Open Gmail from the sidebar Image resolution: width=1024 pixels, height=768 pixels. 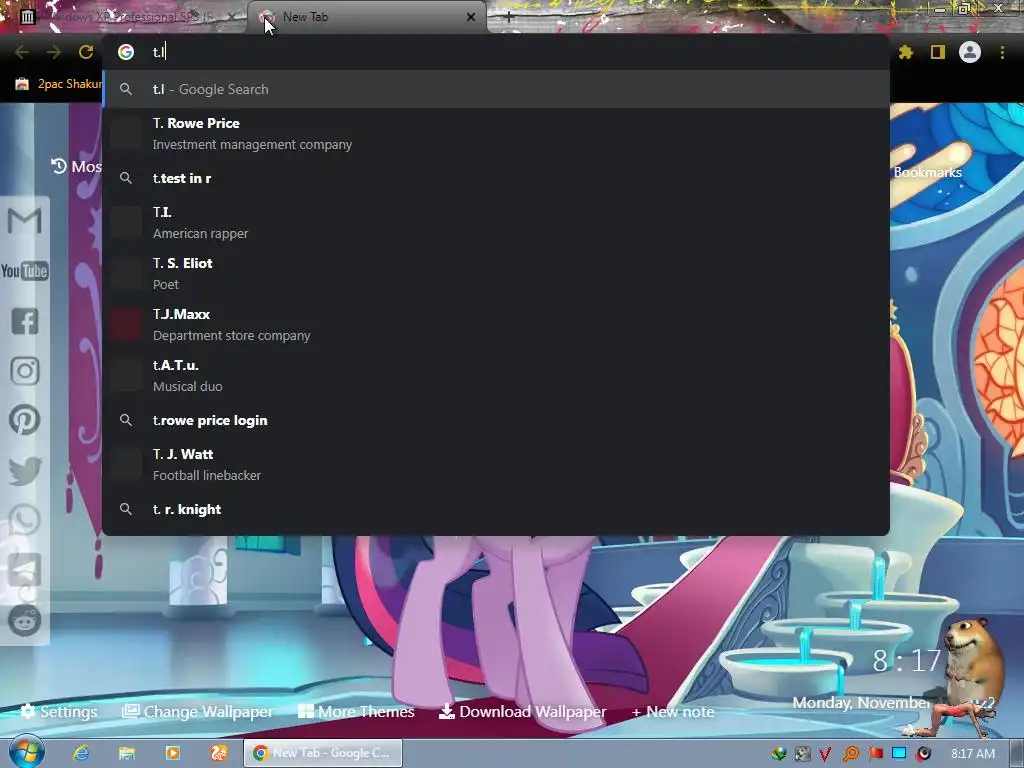click(x=25, y=221)
